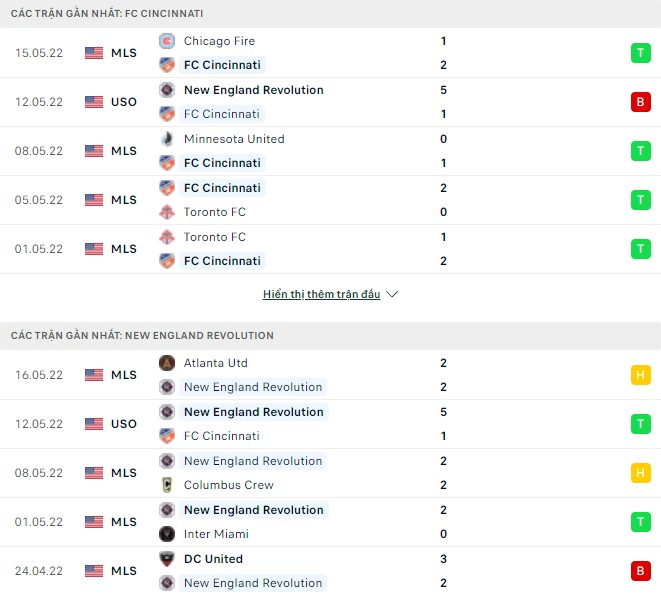Viewport: 661px width, 594px height.
Task: Click red B badge in FC Cincinnati section
Action: [x=640, y=102]
